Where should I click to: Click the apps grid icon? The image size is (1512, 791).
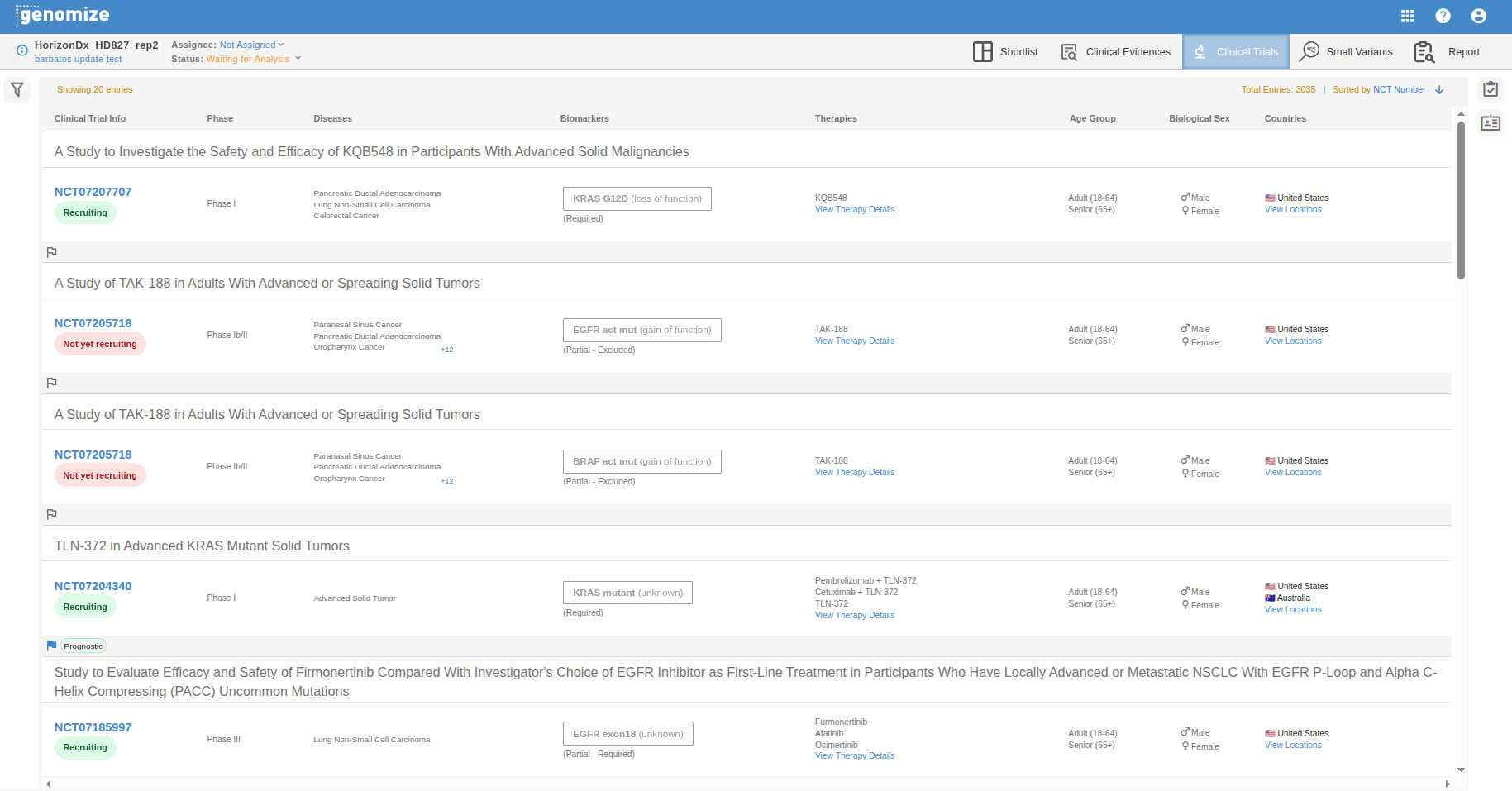point(1407,16)
